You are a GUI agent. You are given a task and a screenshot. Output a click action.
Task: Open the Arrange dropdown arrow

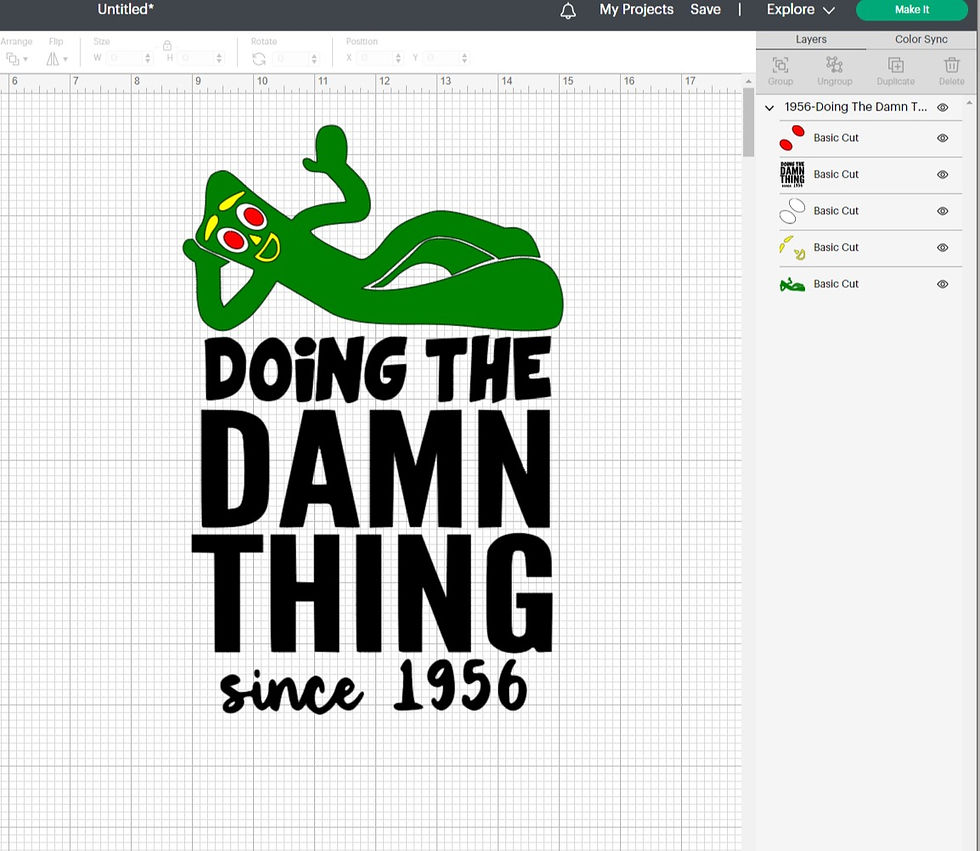pos(26,59)
